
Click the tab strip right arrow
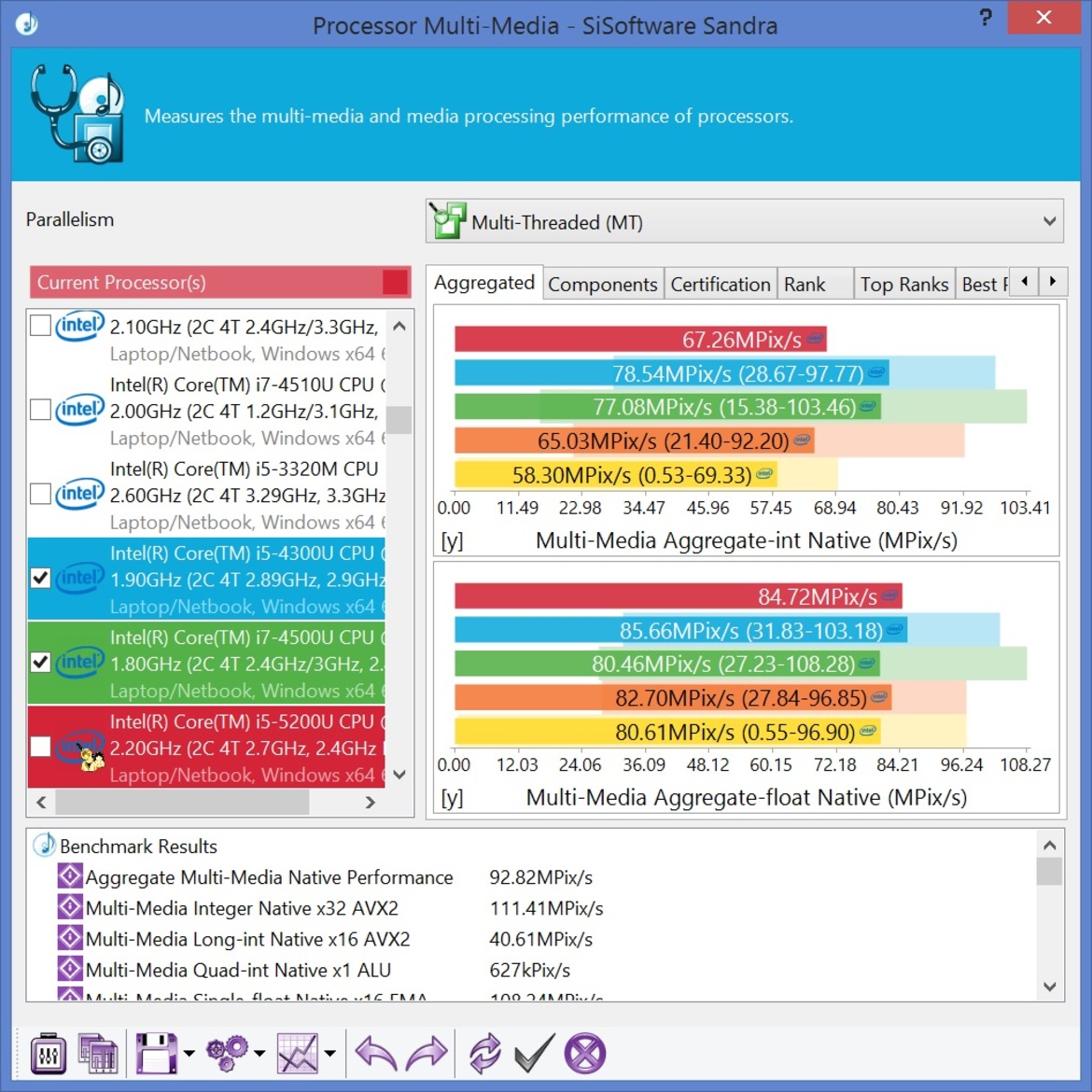pyautogui.click(x=1052, y=281)
